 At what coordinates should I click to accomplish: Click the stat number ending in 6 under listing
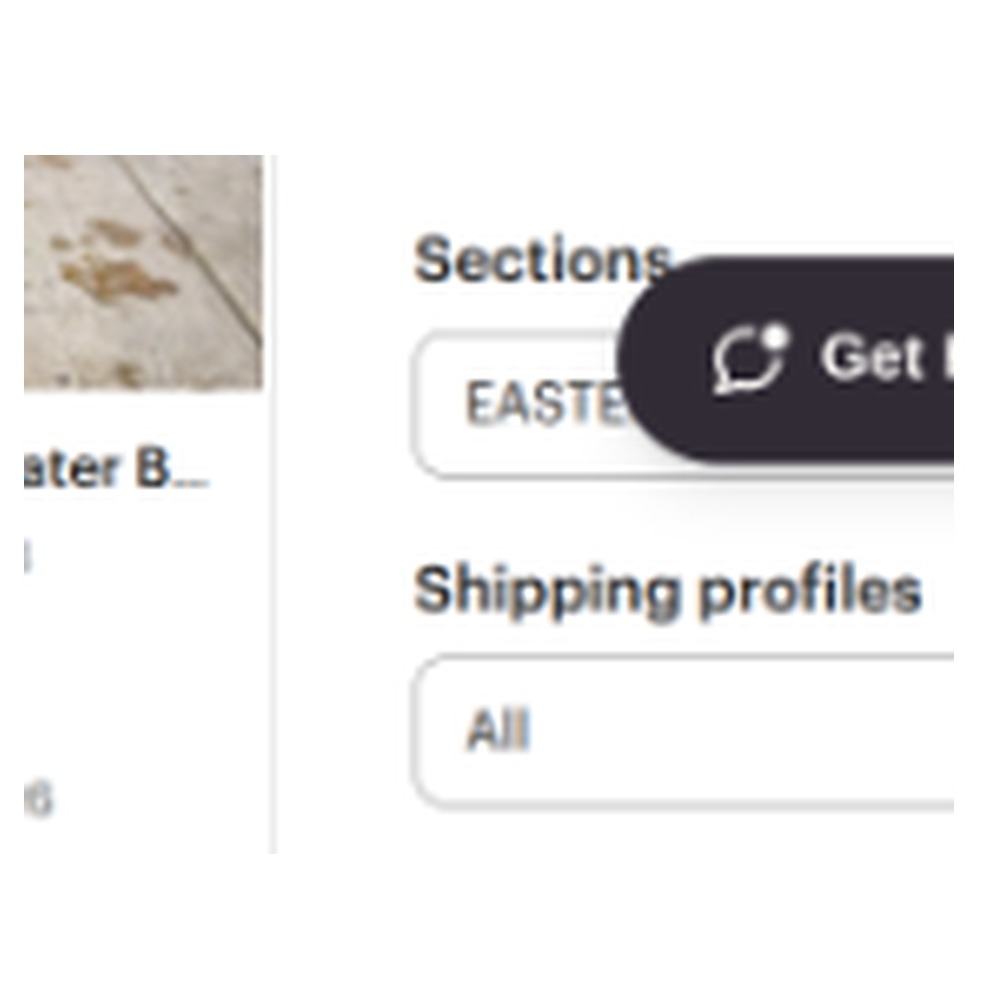[39, 799]
